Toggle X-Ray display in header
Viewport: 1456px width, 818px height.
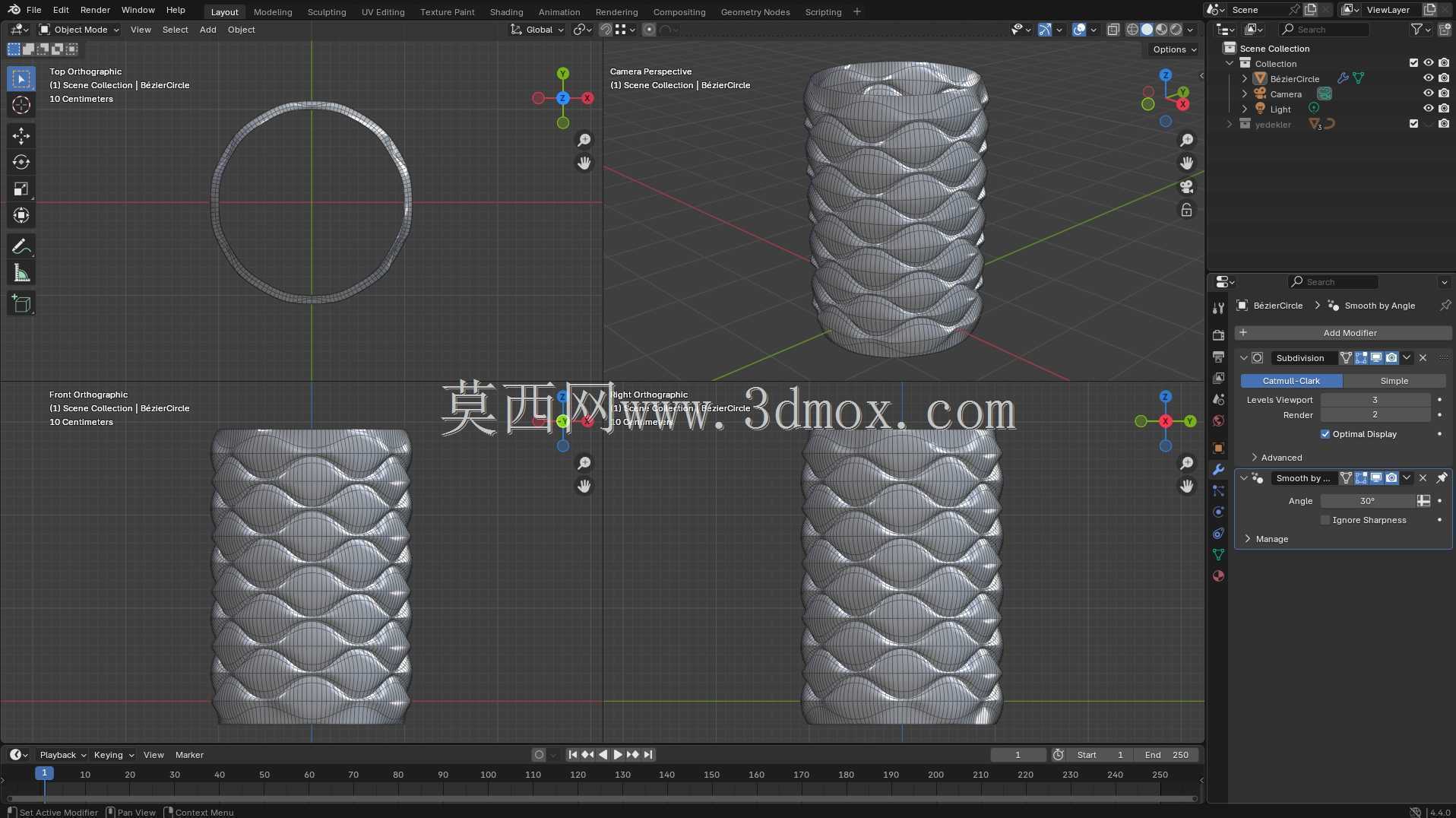(x=1113, y=30)
